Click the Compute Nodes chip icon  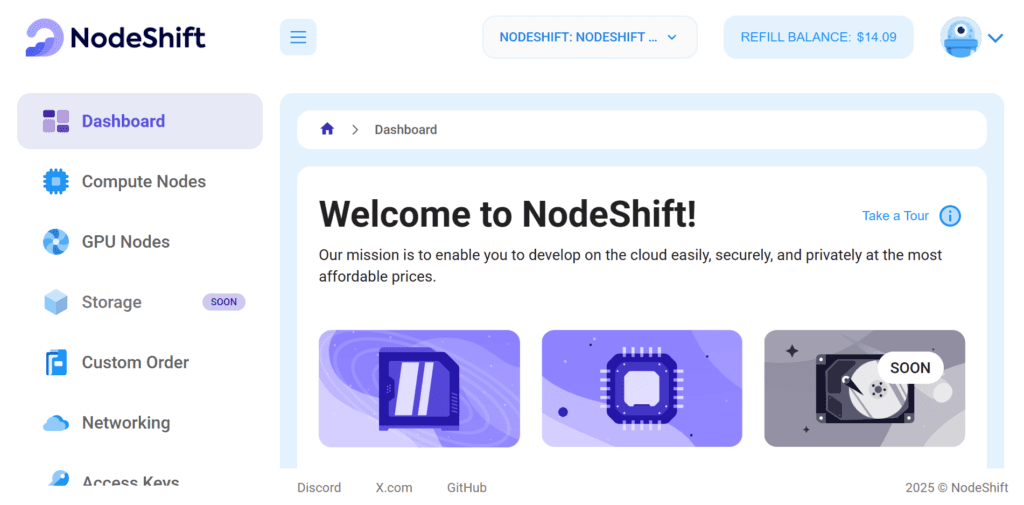[56, 182]
